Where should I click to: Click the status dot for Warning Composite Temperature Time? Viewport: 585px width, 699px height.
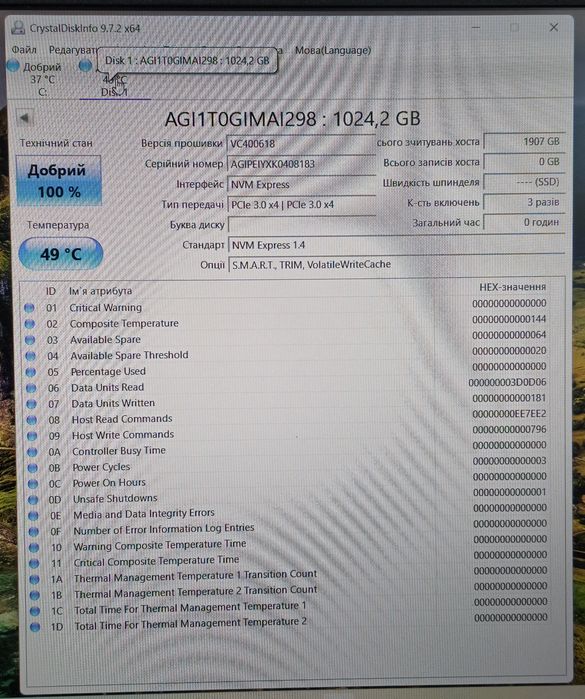(34, 547)
